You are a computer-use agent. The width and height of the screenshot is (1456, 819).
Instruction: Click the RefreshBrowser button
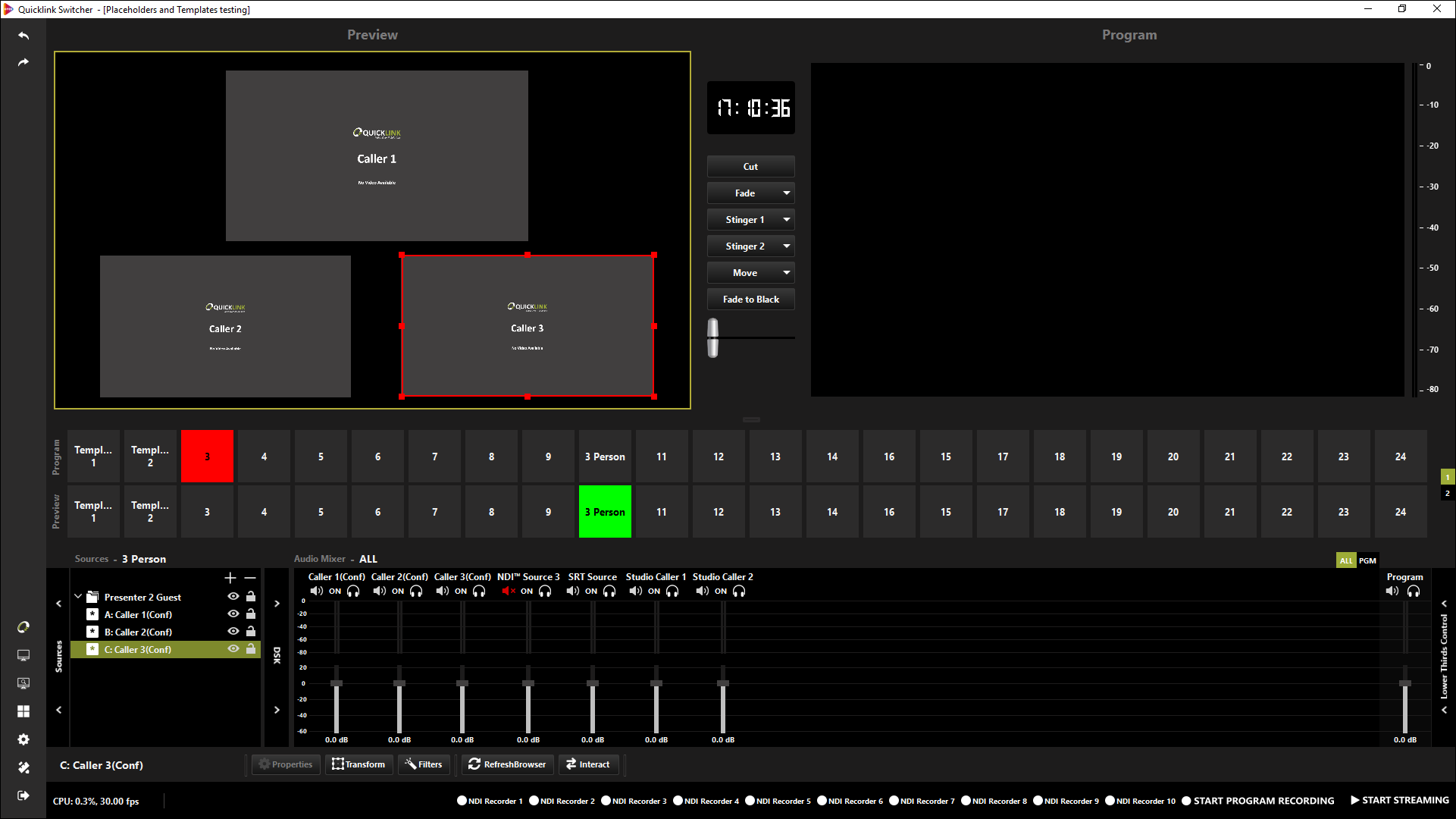click(507, 764)
